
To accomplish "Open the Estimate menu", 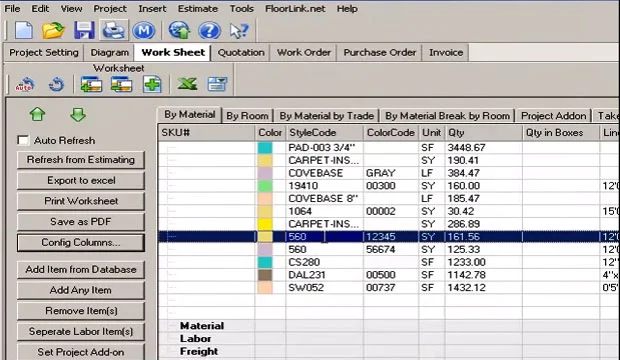I will (x=197, y=8).
